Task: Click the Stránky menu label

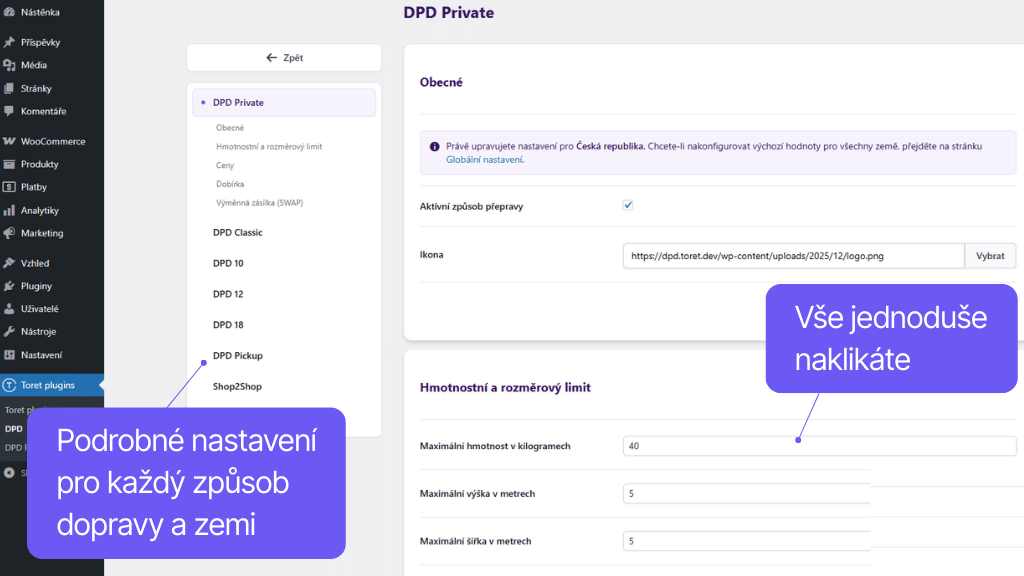Action: coord(36,88)
